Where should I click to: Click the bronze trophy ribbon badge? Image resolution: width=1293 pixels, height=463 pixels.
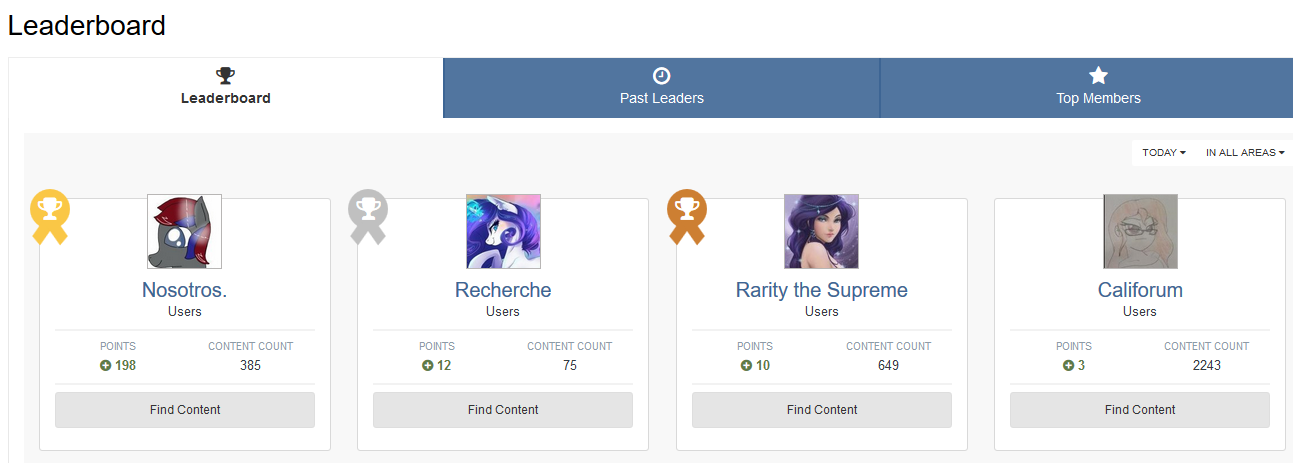pyautogui.click(x=687, y=214)
